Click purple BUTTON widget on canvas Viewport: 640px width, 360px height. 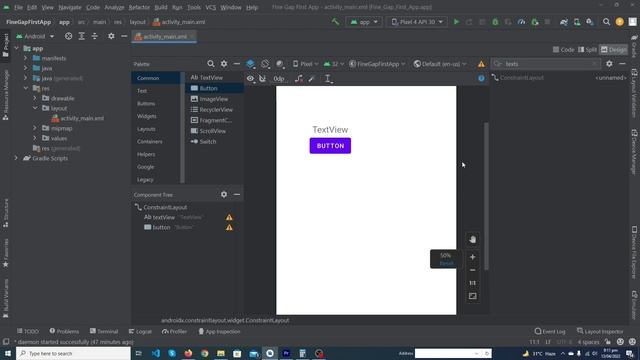(330, 146)
